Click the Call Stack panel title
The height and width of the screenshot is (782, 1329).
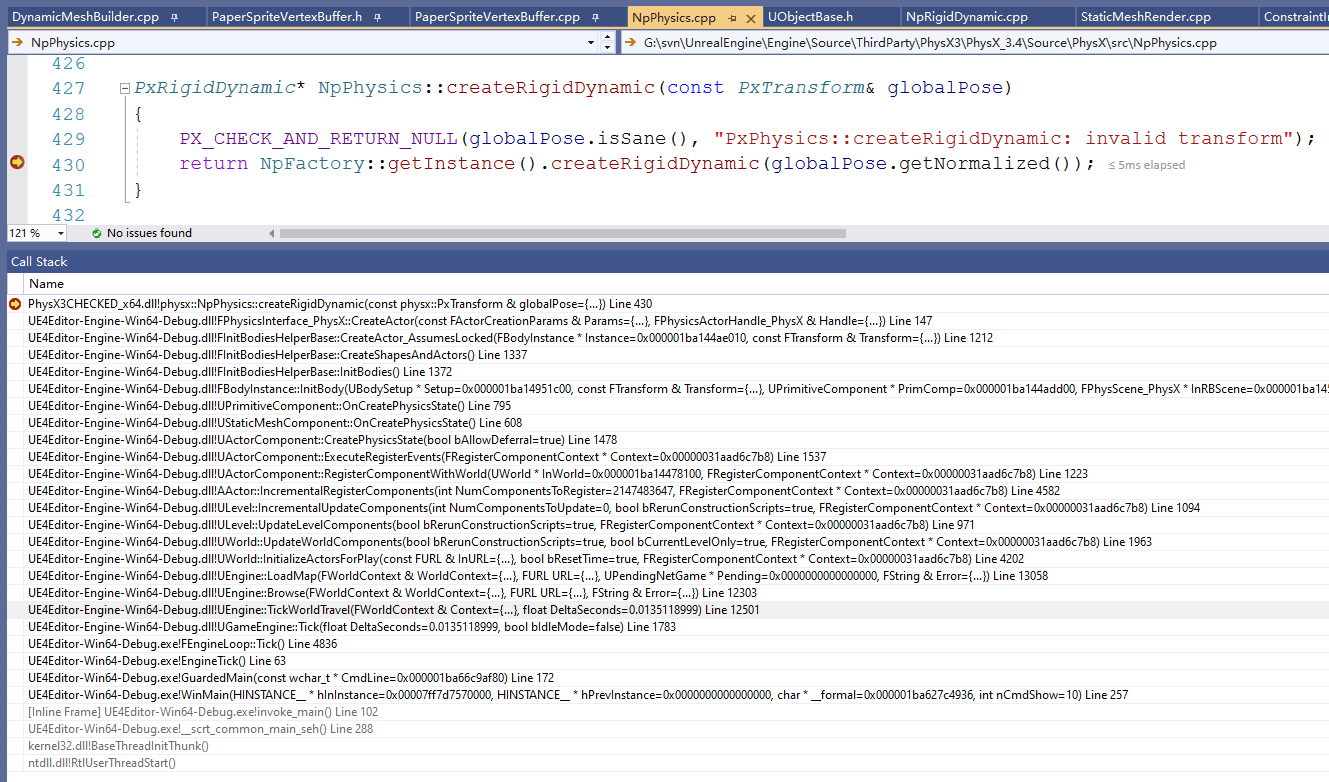pos(38,261)
